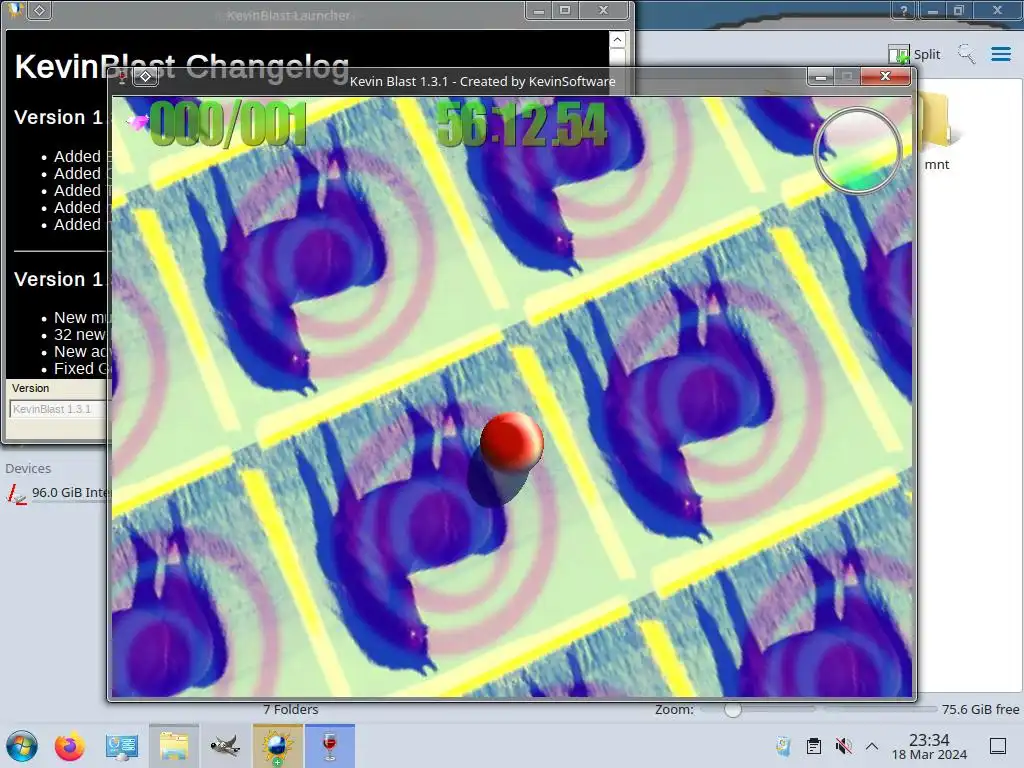Close the Kevin Blast 1.3.1 game window
This screenshot has width=1024, height=768.
(x=886, y=76)
